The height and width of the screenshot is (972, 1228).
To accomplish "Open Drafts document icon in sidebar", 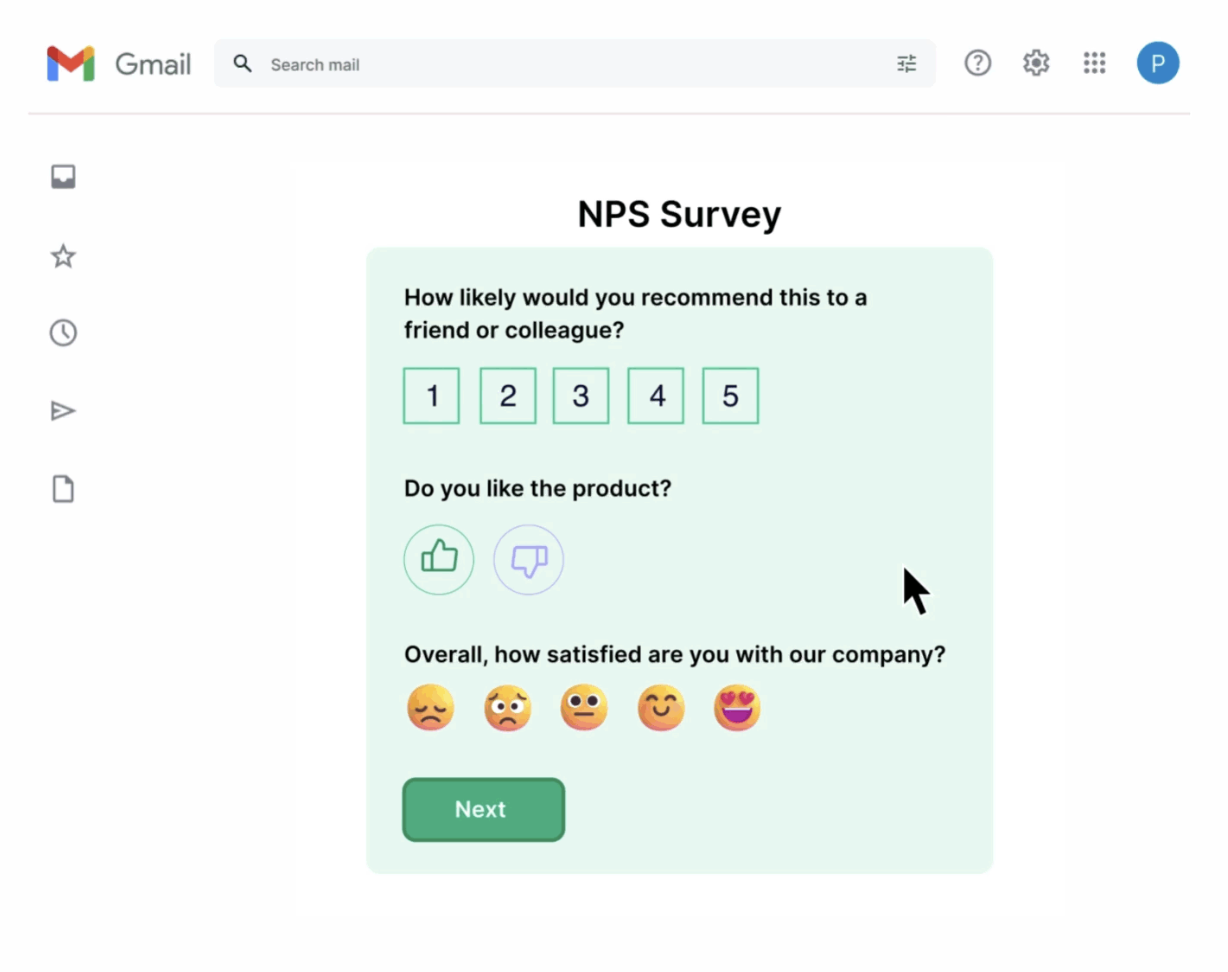I will (63, 489).
